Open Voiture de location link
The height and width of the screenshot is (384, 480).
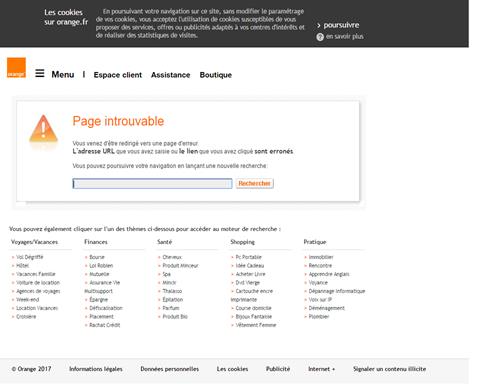click(x=38, y=283)
